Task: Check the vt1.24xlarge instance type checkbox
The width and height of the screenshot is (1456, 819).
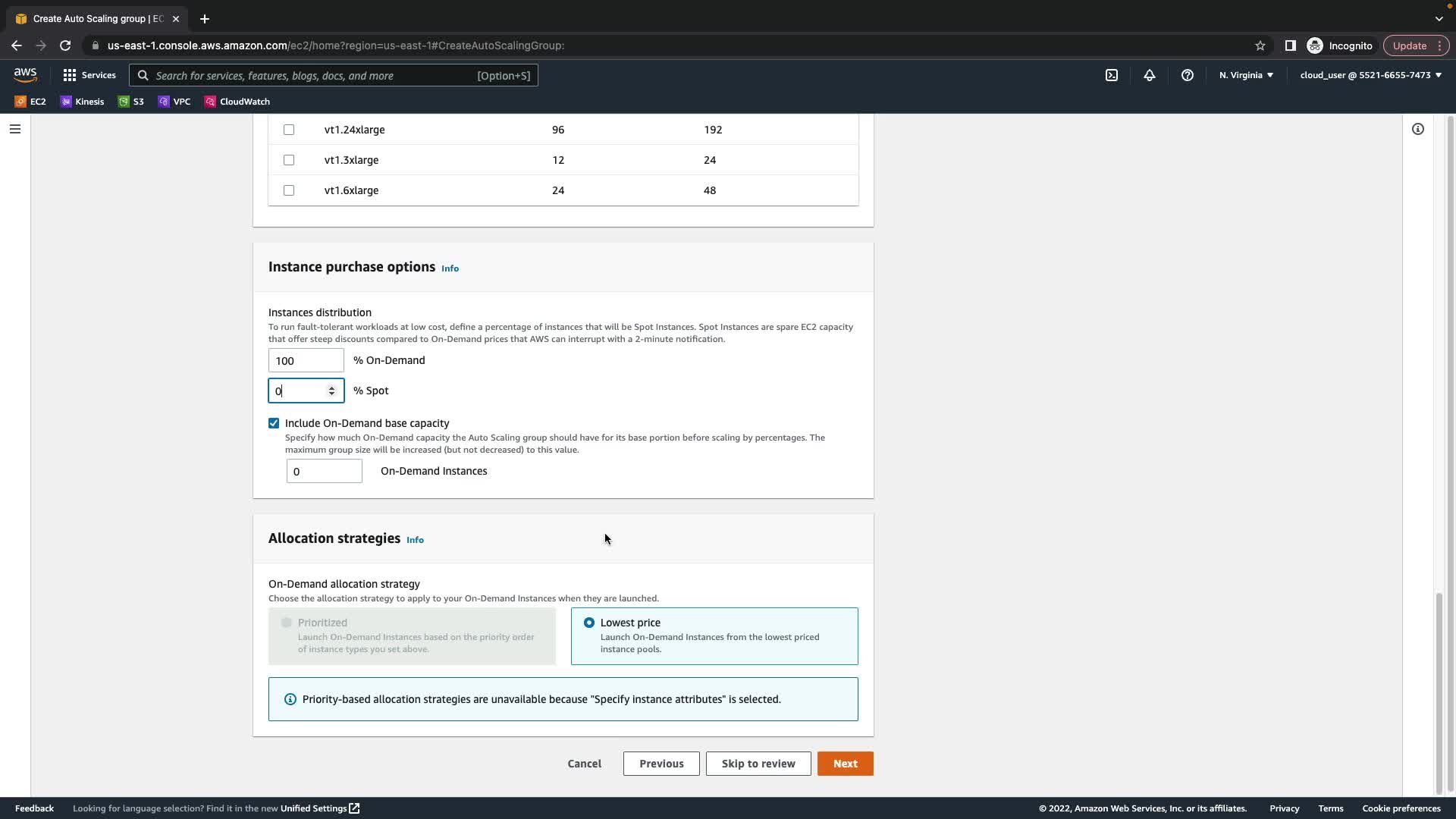Action: click(x=289, y=130)
